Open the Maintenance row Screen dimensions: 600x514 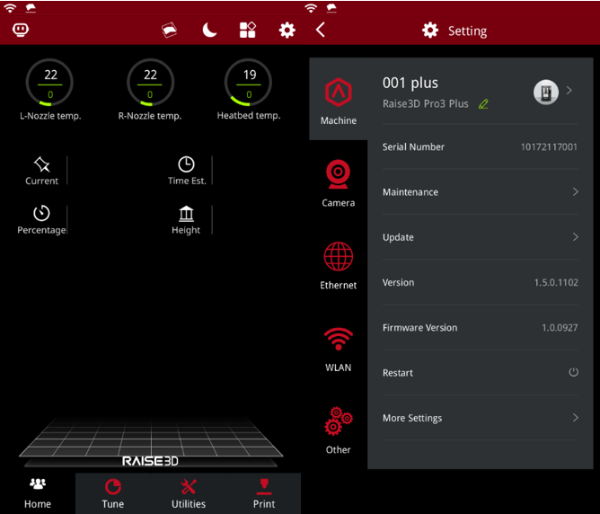click(480, 192)
